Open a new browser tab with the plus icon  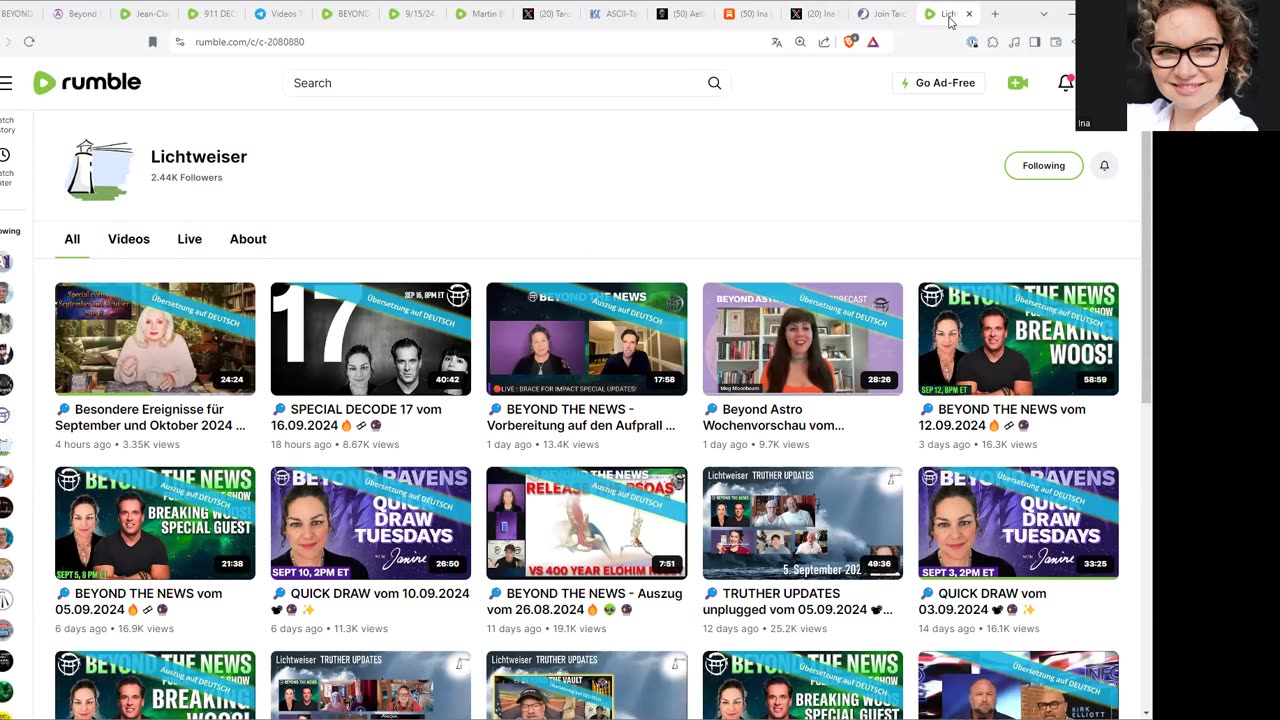(x=995, y=14)
